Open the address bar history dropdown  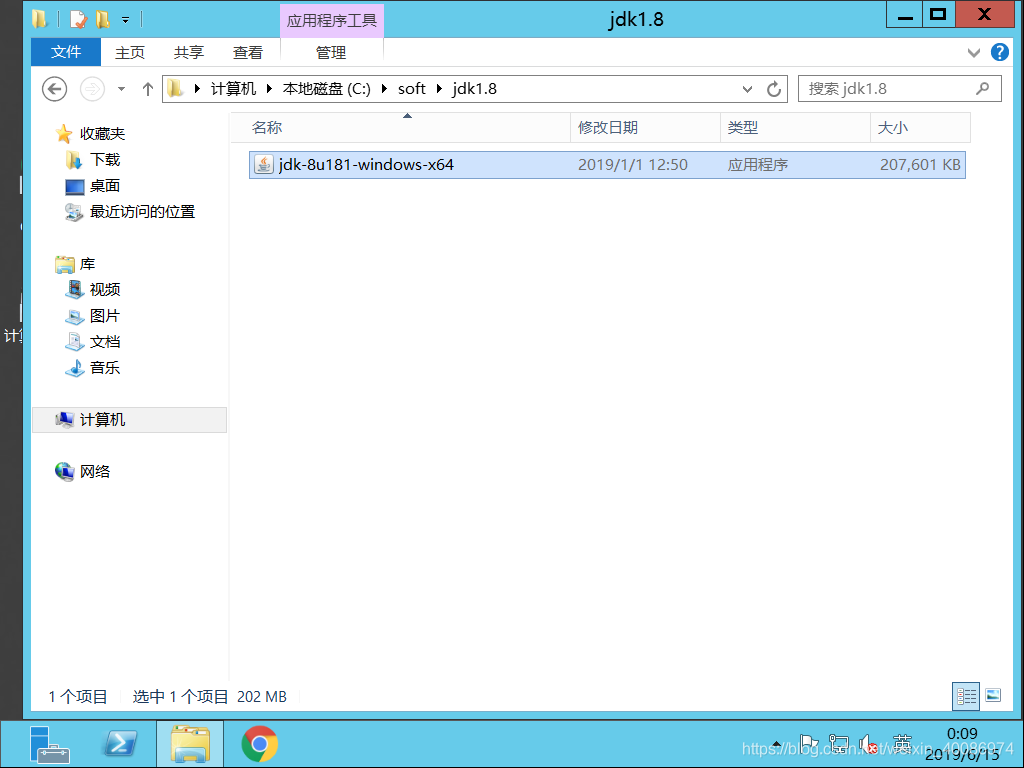(x=747, y=88)
